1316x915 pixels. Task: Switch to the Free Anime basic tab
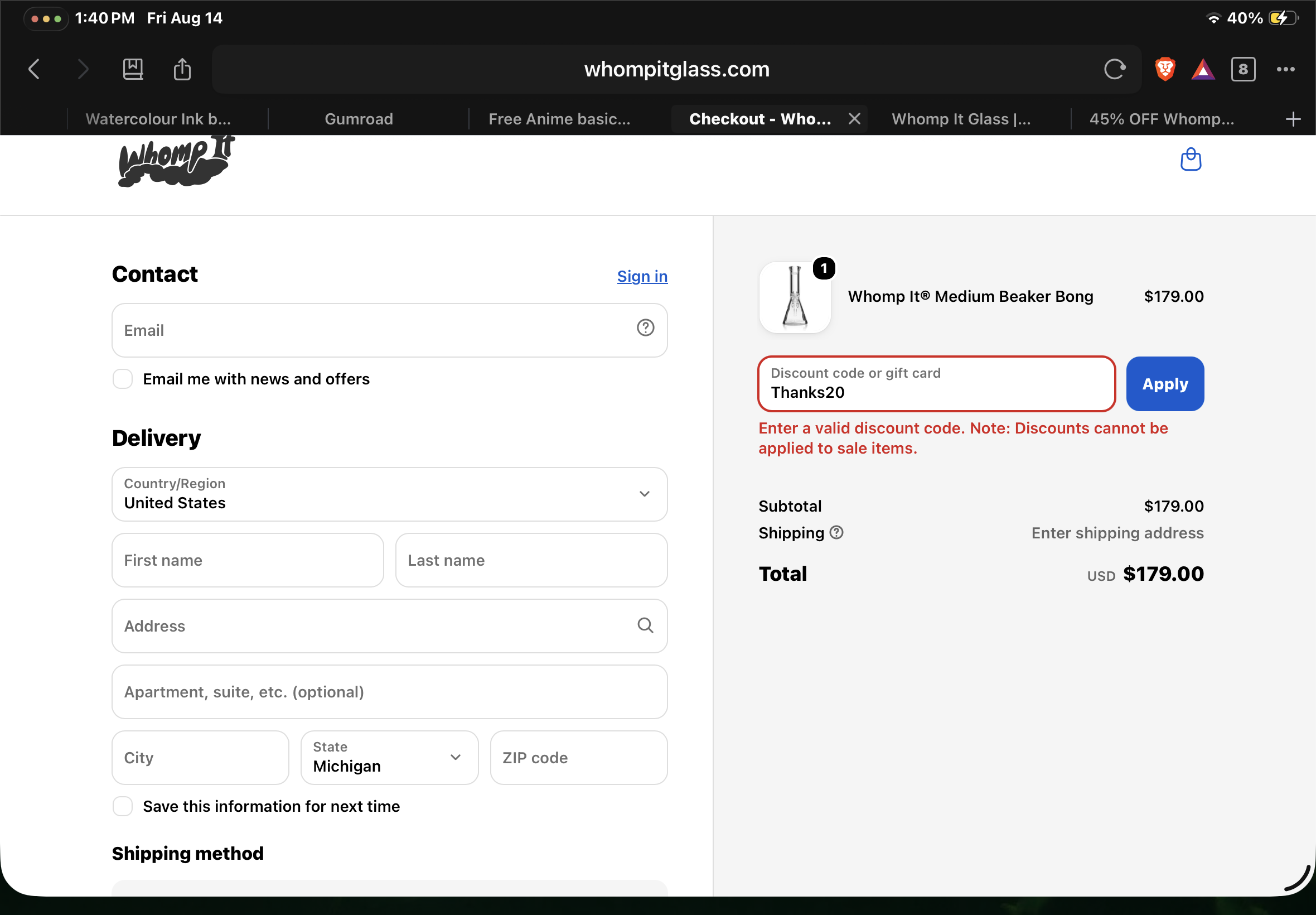(x=559, y=119)
